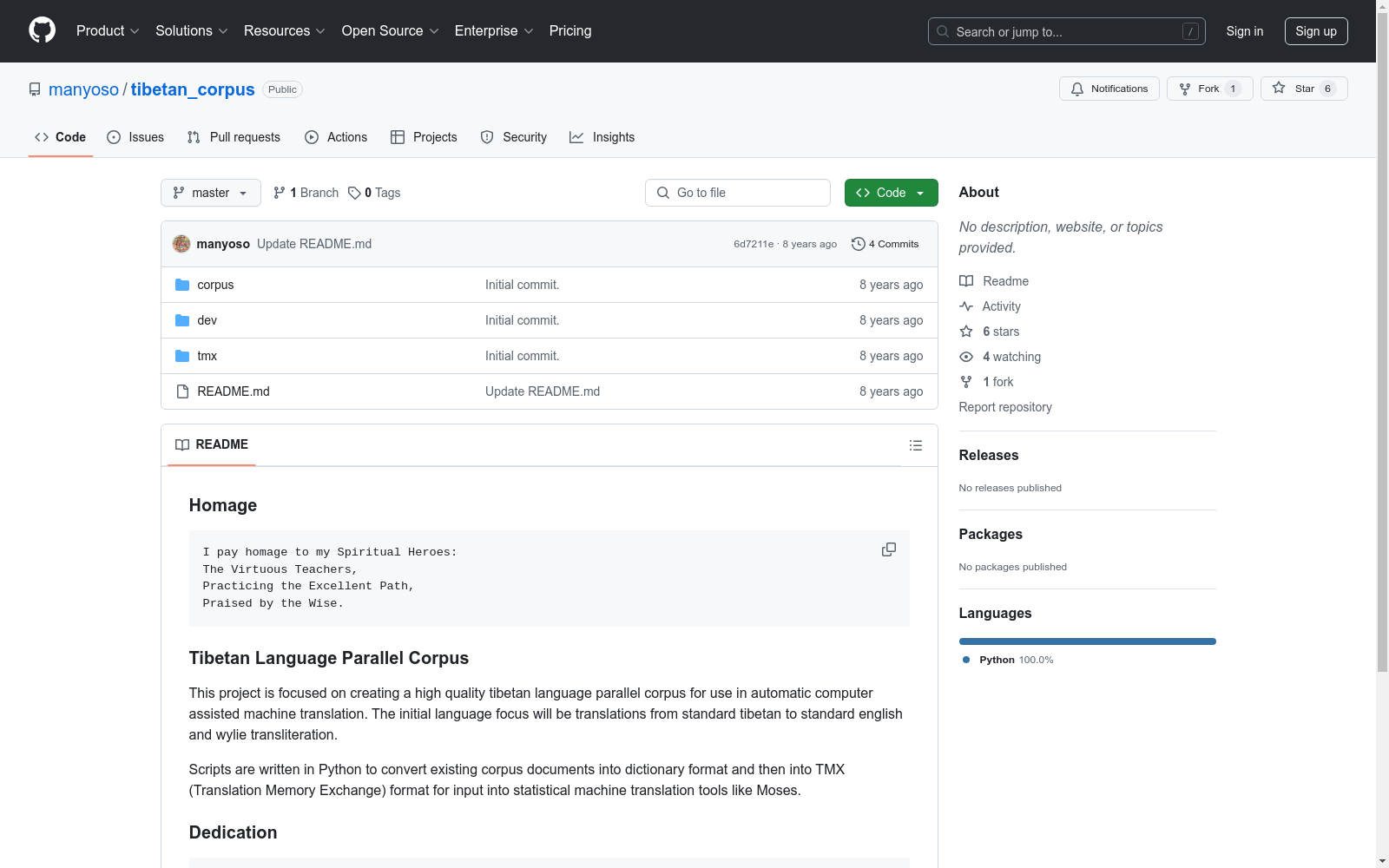Viewport: 1389px width, 868px height.
Task: Click the GitHub logo icon
Action: tap(42, 30)
